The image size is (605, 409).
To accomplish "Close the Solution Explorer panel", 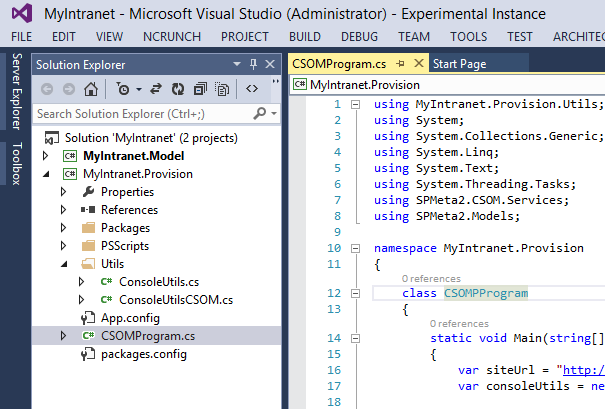I will [x=270, y=64].
